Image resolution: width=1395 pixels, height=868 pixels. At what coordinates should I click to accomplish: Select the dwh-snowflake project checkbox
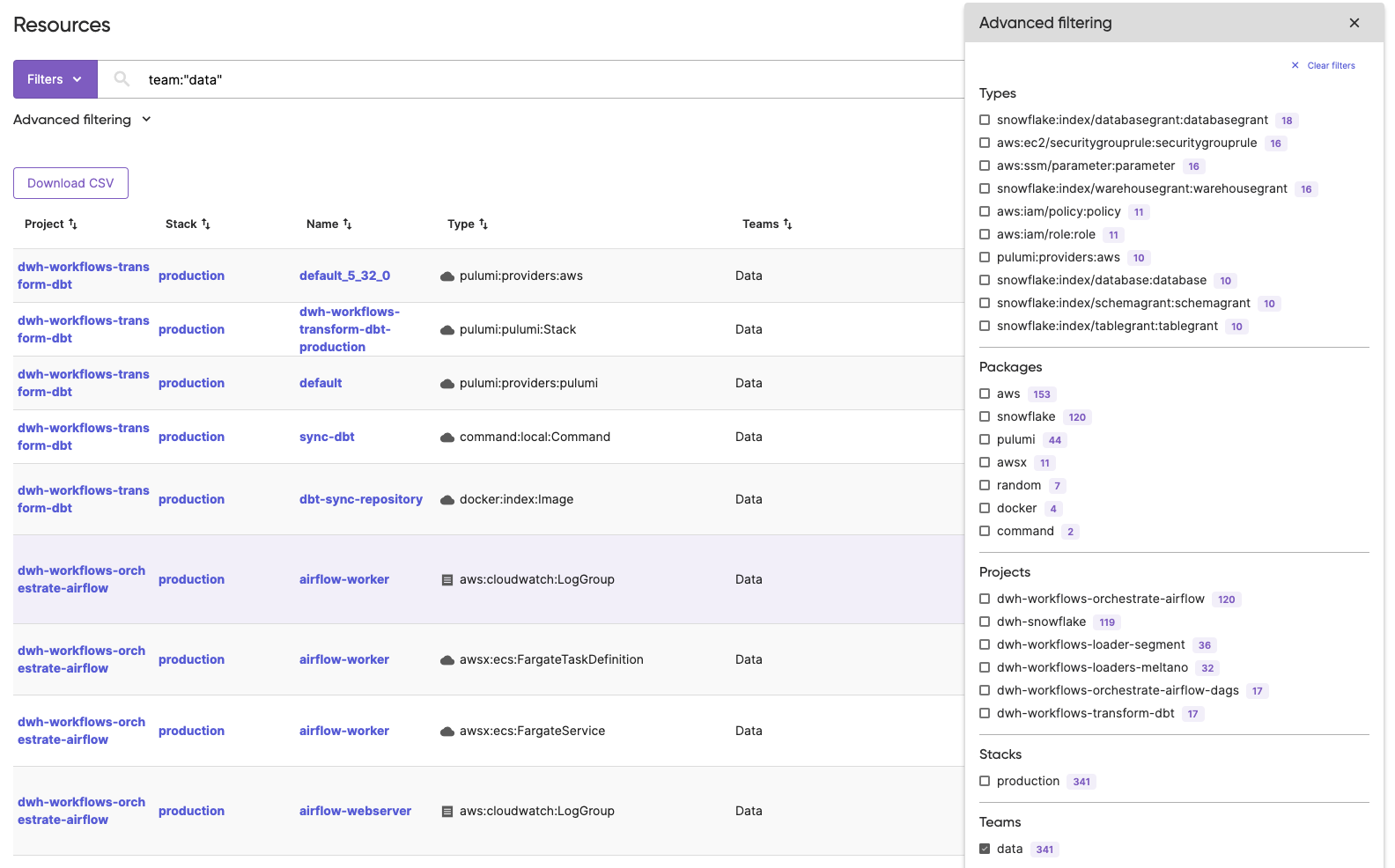point(985,622)
